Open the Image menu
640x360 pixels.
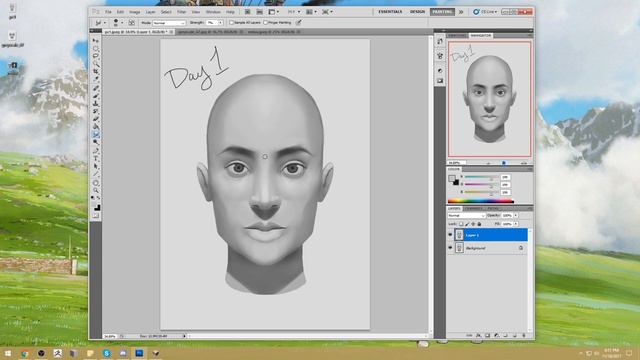pyautogui.click(x=135, y=12)
